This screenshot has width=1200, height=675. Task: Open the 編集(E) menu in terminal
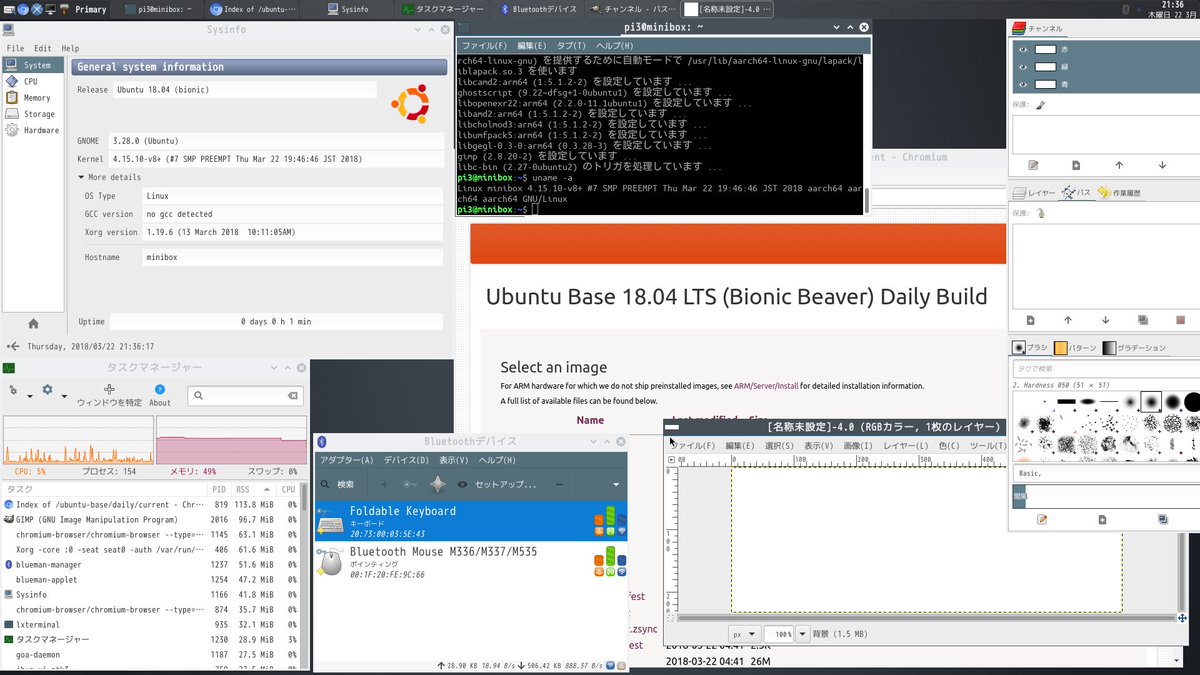532,46
